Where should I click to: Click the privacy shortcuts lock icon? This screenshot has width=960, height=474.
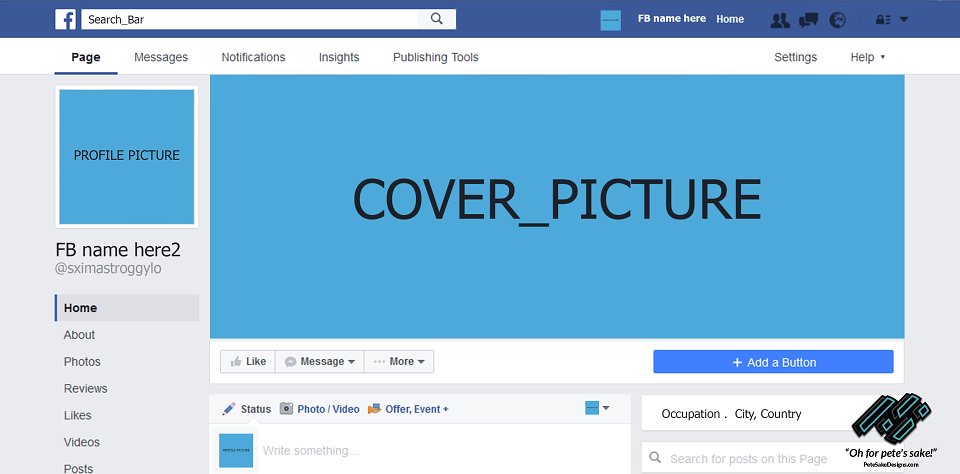[x=883, y=20]
